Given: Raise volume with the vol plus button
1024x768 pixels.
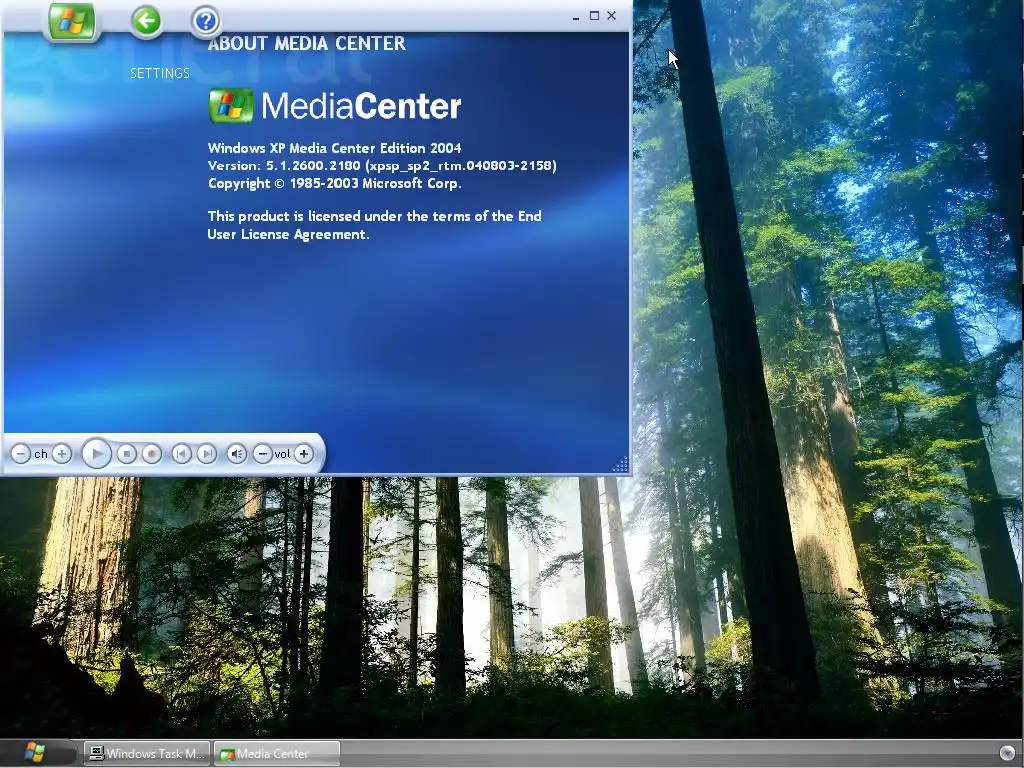Looking at the screenshot, I should pyautogui.click(x=304, y=453).
